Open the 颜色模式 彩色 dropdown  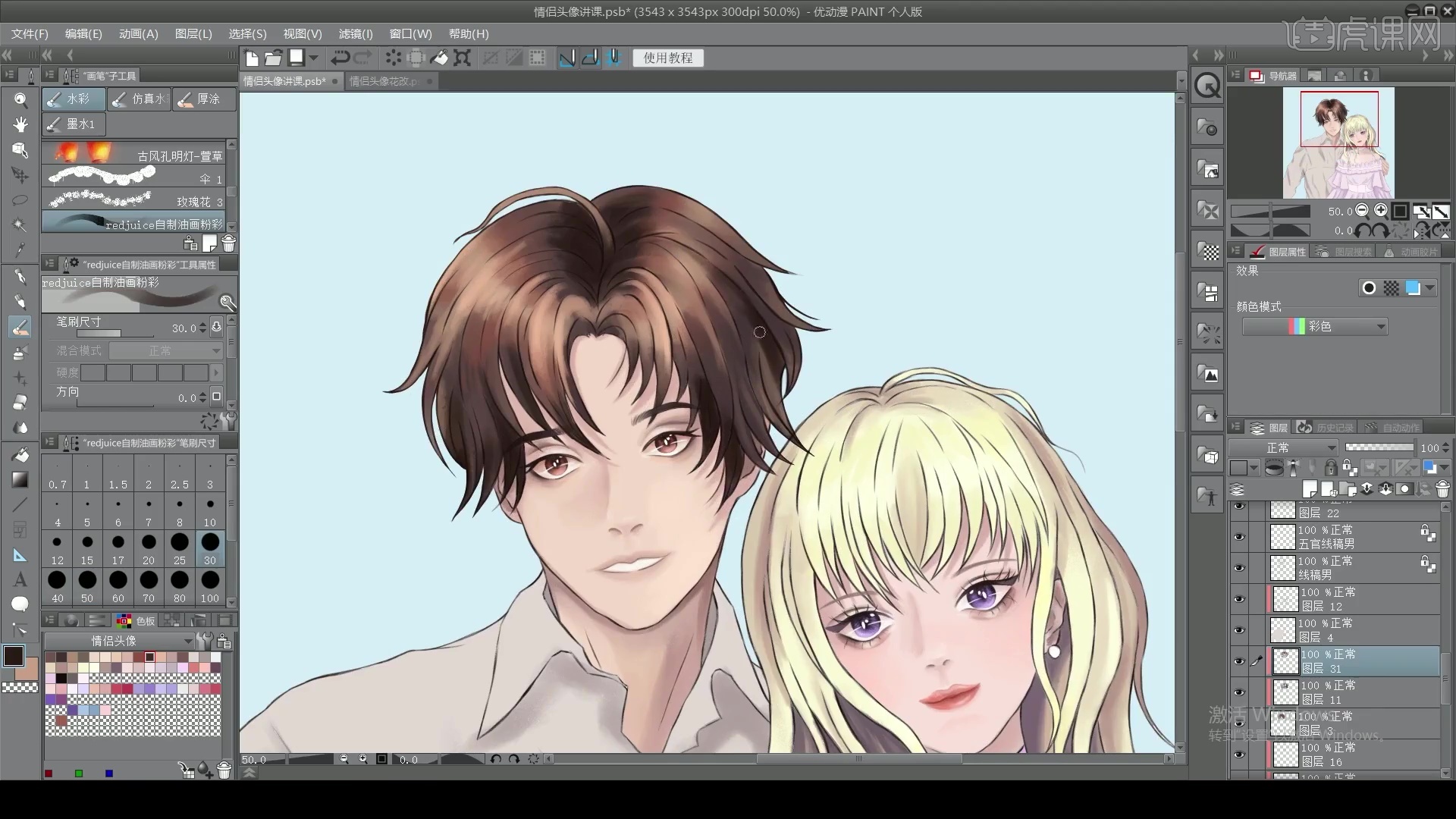click(1315, 327)
